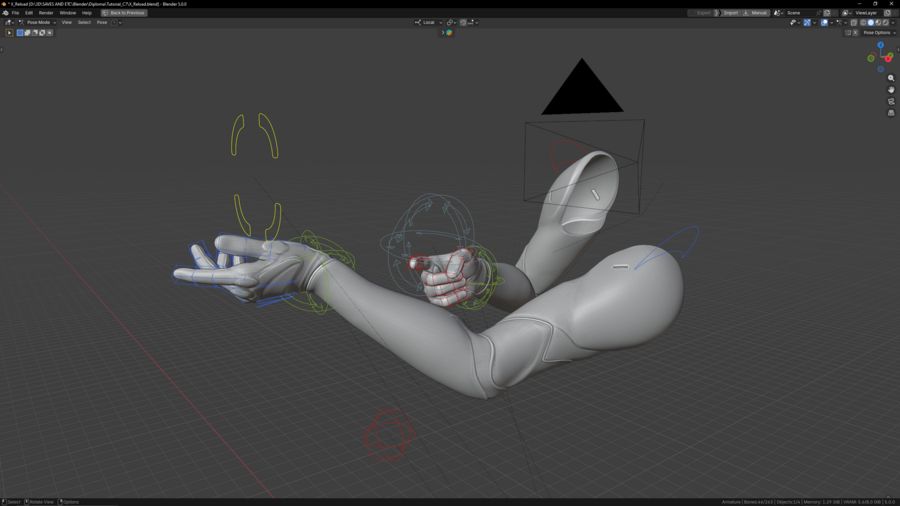Toggle snapping magnet icon
The width and height of the screenshot is (900, 506).
tap(463, 22)
